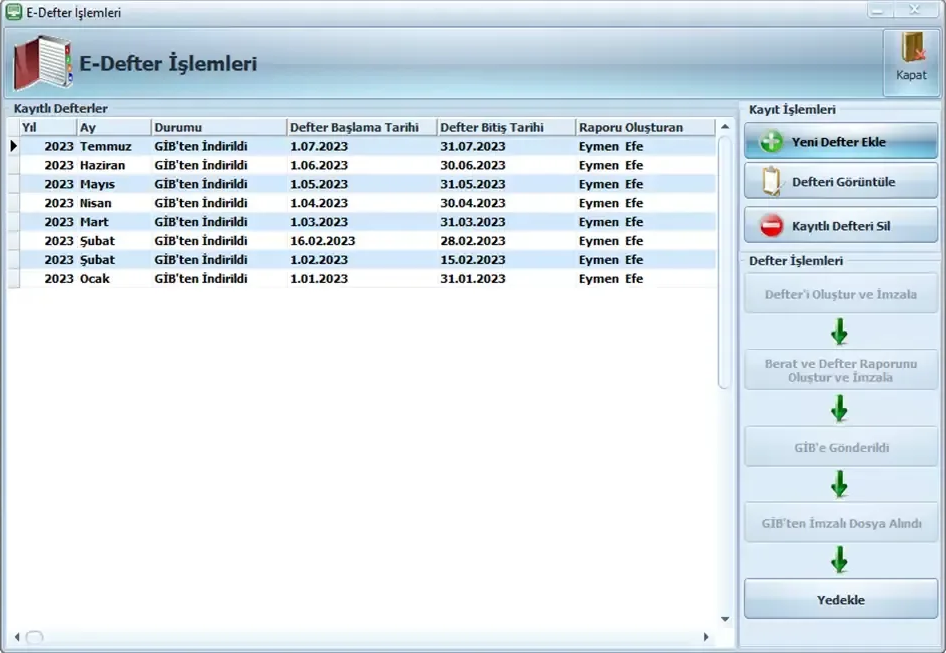This screenshot has height=653, width=946.
Task: Close the window with the title bar X
Action: [x=915, y=10]
